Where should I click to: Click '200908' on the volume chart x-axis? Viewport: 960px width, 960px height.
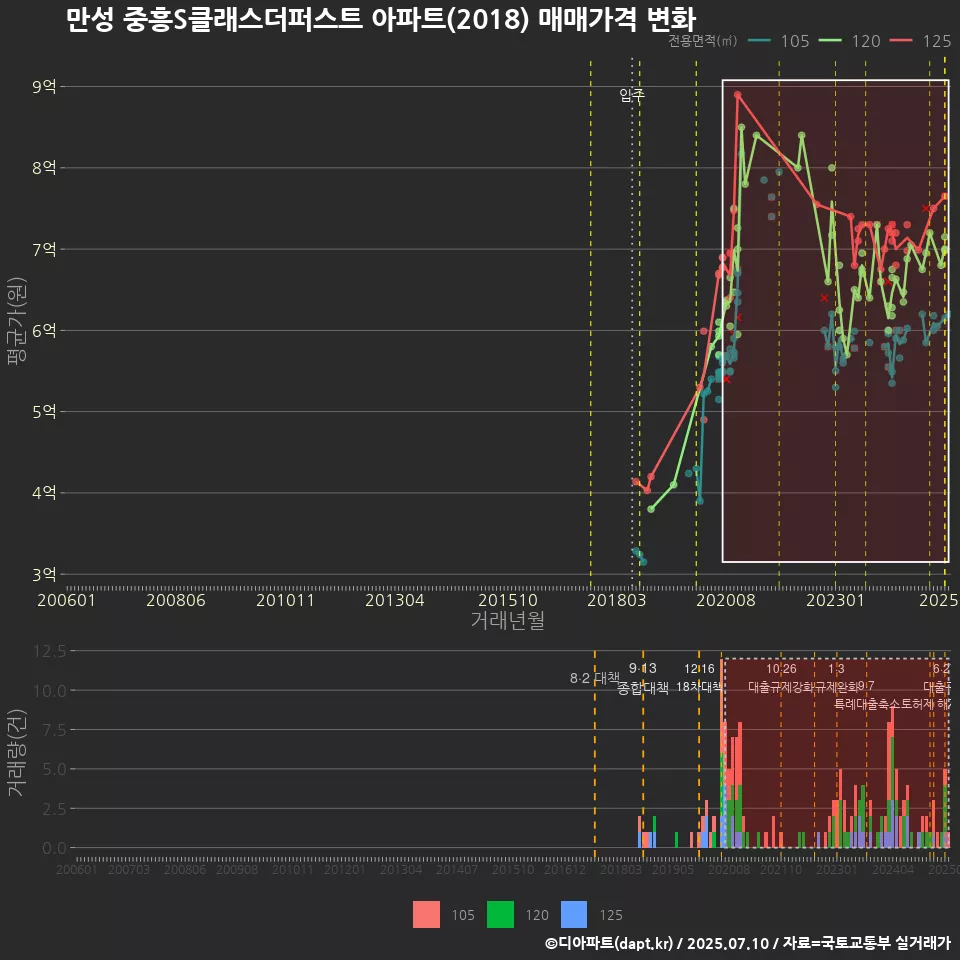coord(237,869)
